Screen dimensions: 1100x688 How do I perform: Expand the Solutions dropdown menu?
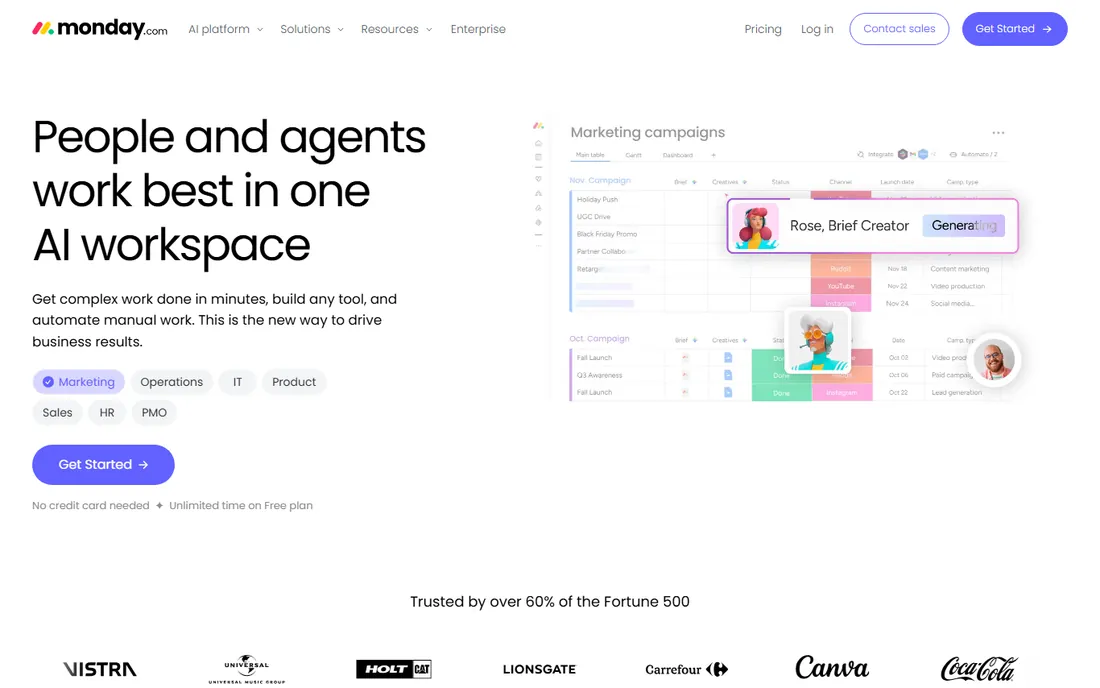(311, 29)
